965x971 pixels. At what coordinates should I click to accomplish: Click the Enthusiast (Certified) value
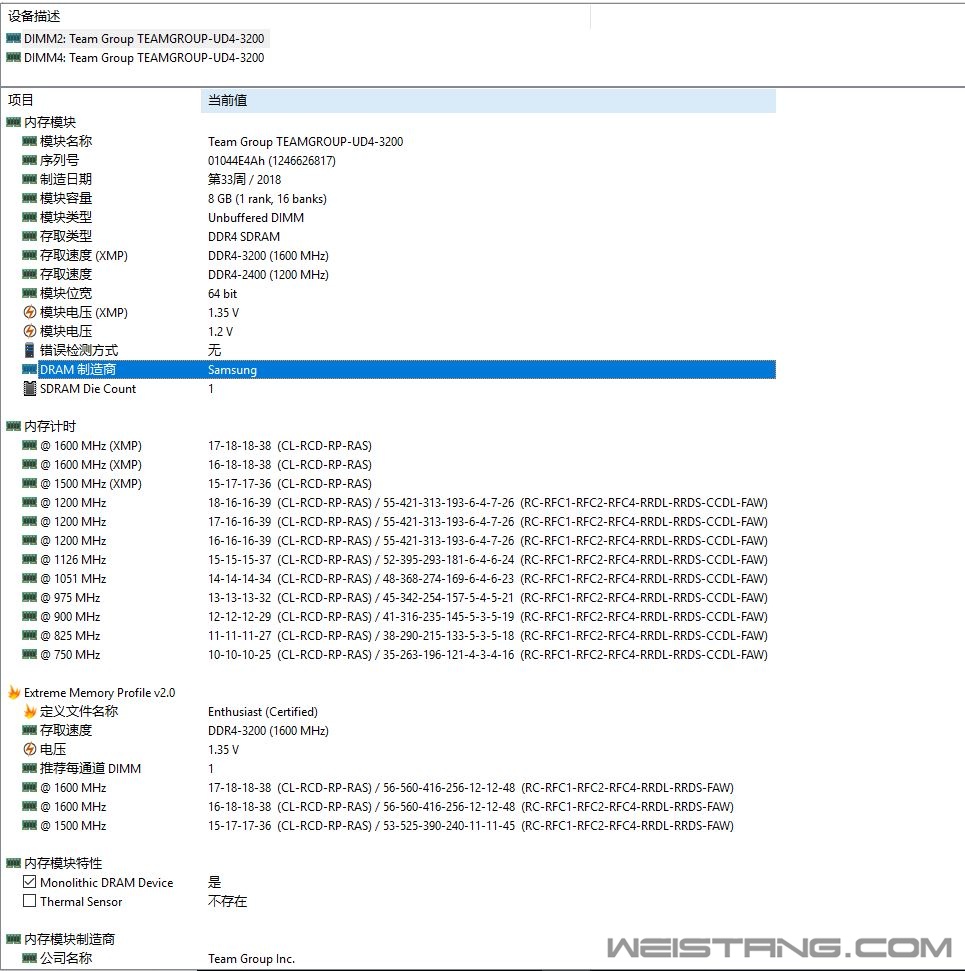263,712
